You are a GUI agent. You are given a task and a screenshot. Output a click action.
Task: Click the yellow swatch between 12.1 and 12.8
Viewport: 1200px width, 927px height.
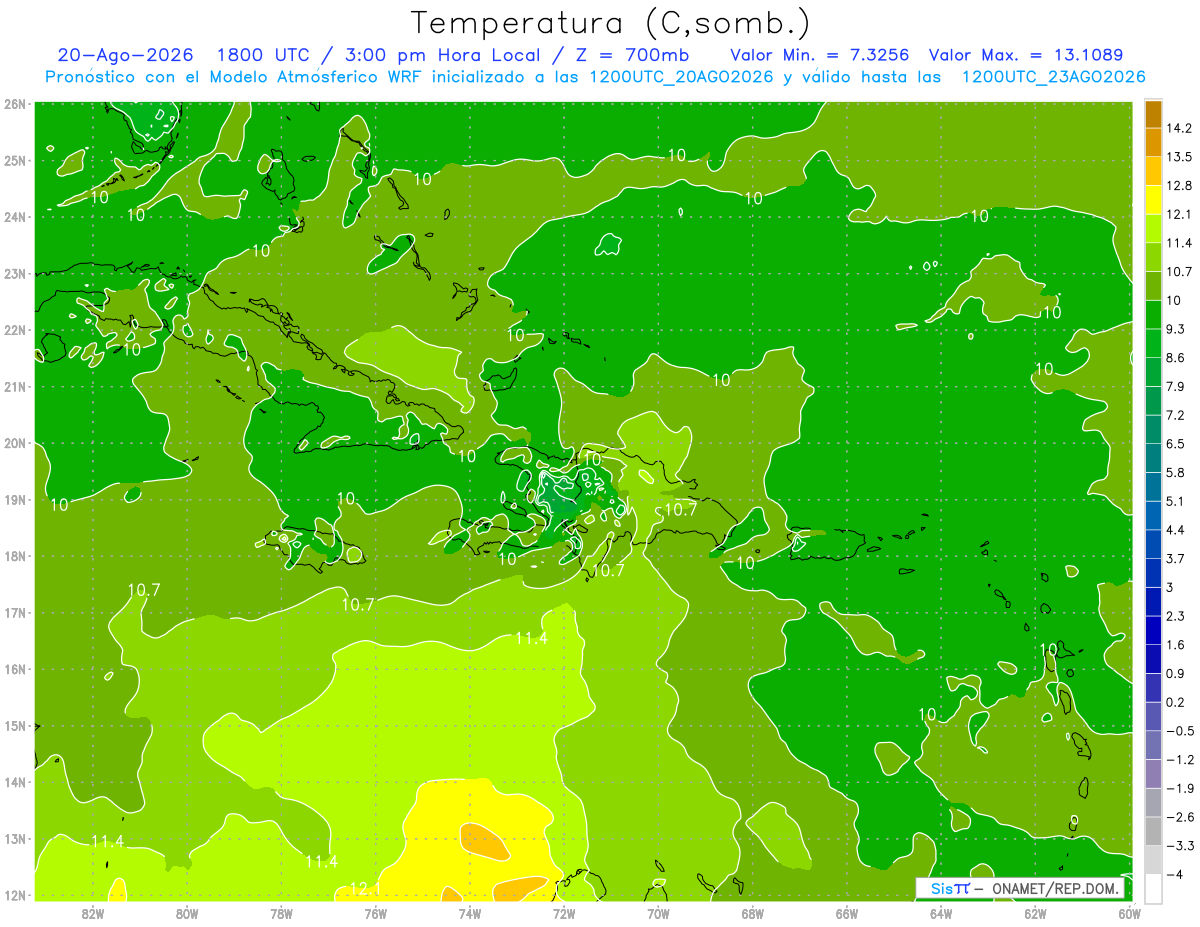1153,200
